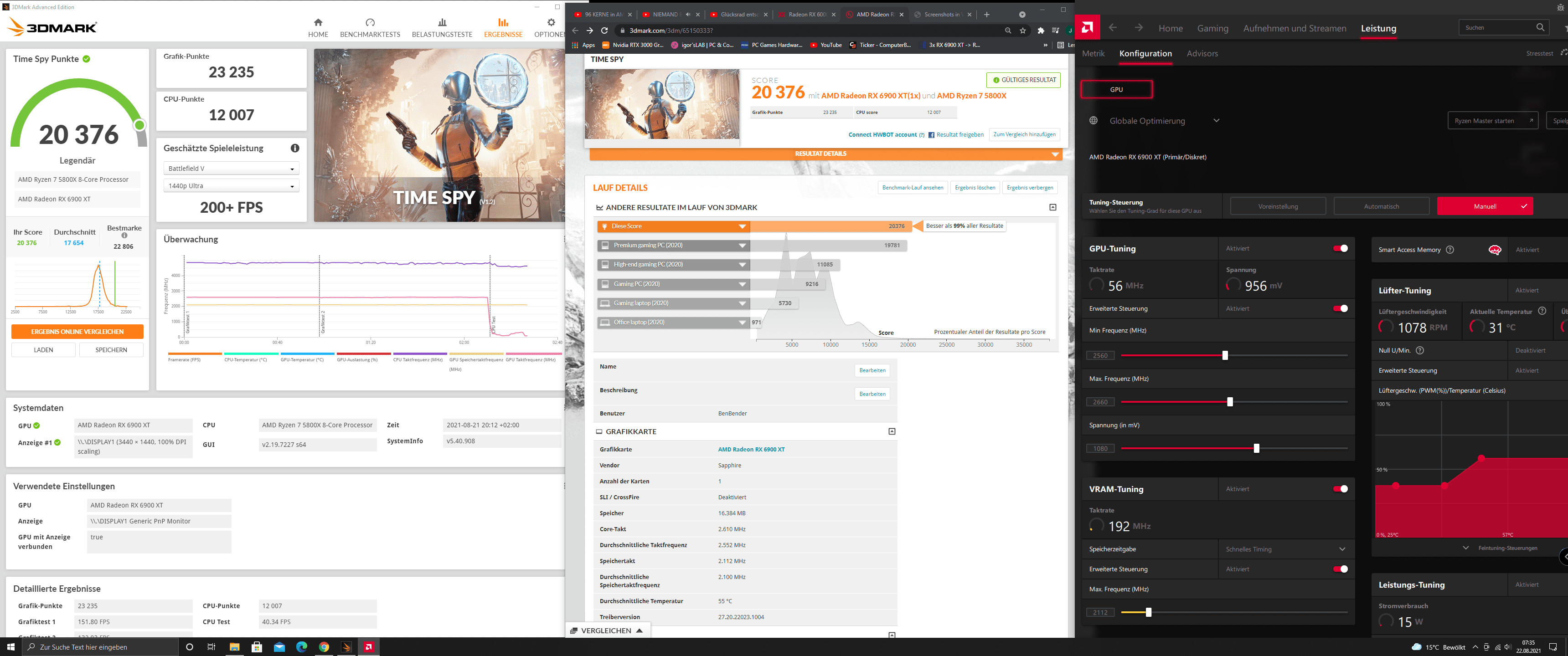Show Null U/Min. help info

click(1419, 350)
